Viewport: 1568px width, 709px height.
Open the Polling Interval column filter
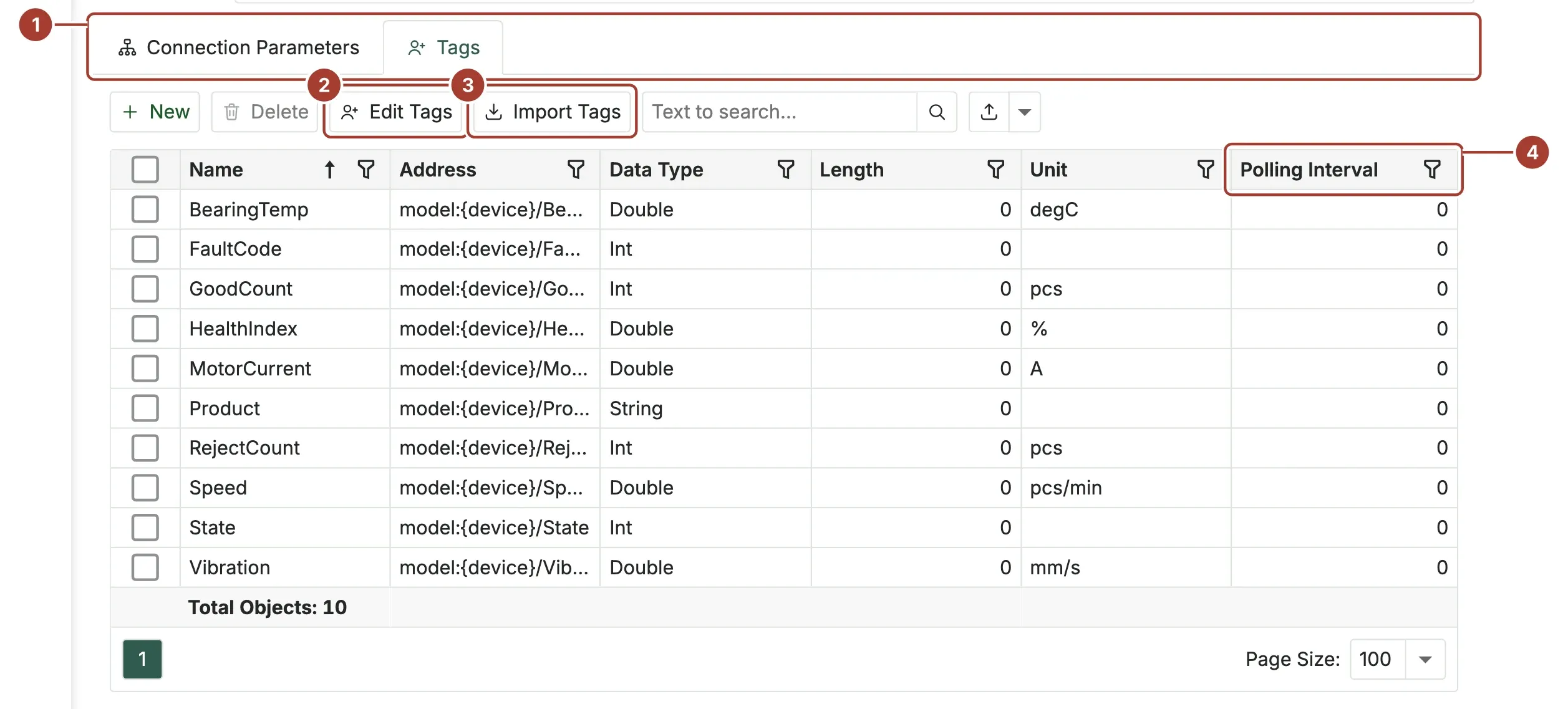[x=1432, y=169]
